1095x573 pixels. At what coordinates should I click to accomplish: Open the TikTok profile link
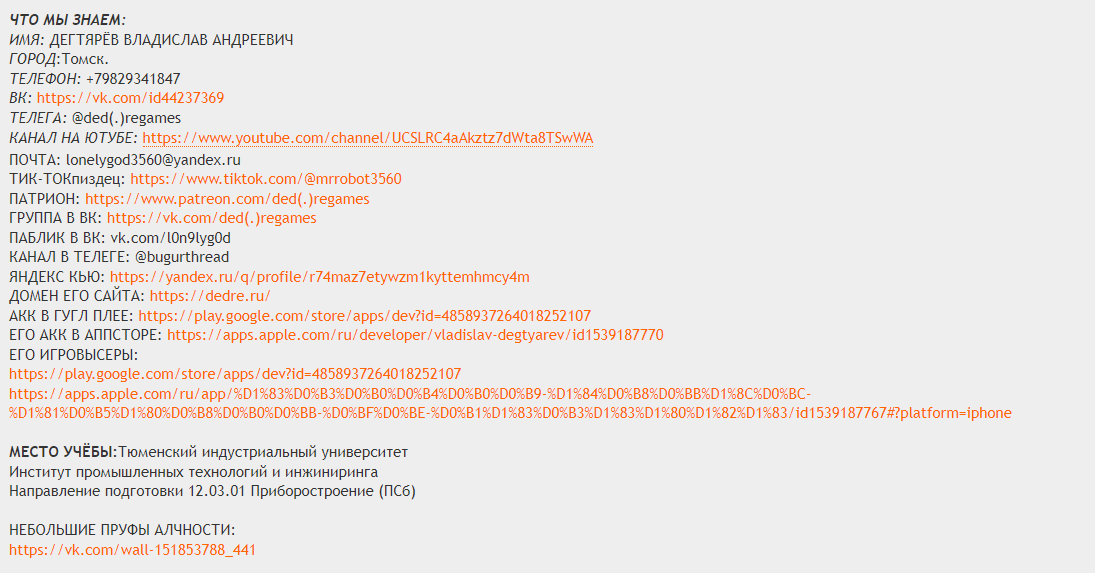(265, 179)
